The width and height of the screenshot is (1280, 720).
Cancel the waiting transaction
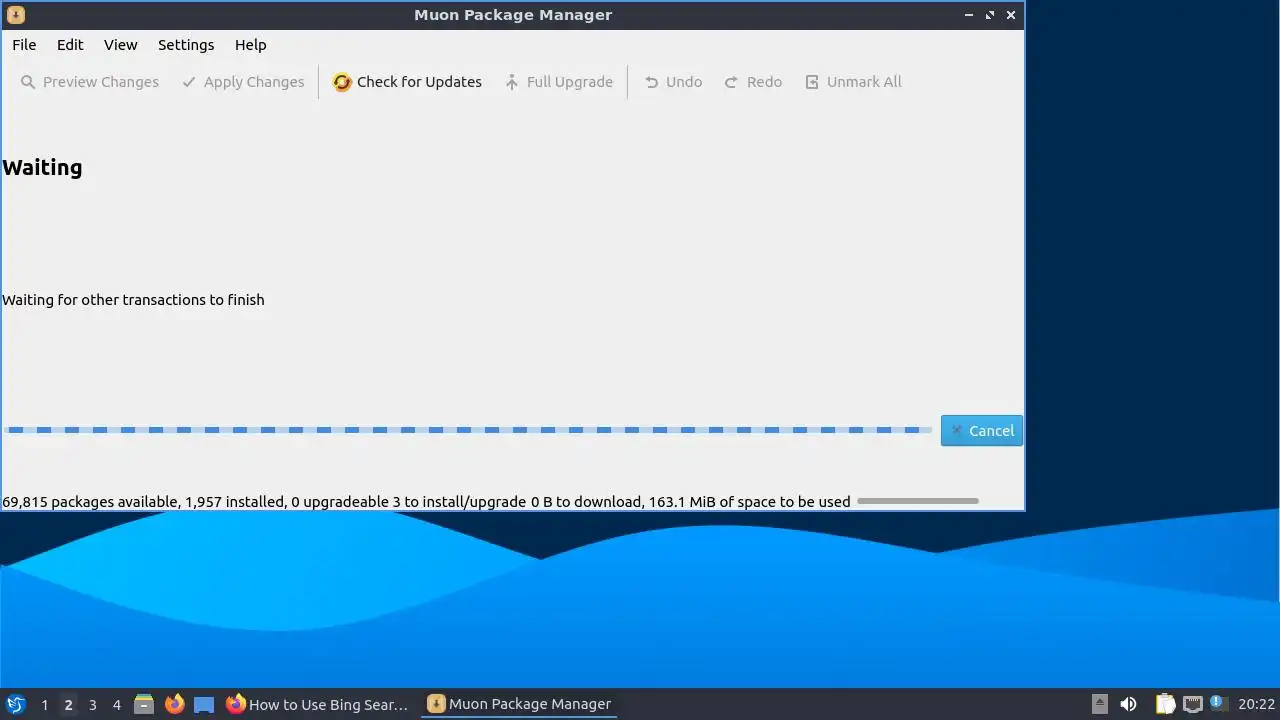coord(982,431)
